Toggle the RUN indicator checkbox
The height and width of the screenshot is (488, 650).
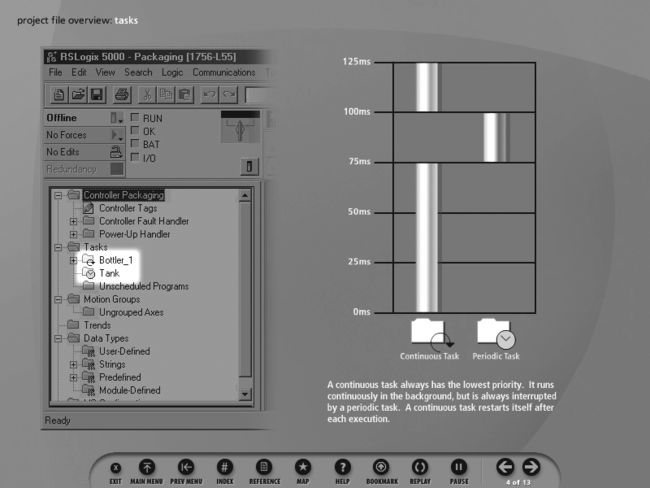coord(134,117)
